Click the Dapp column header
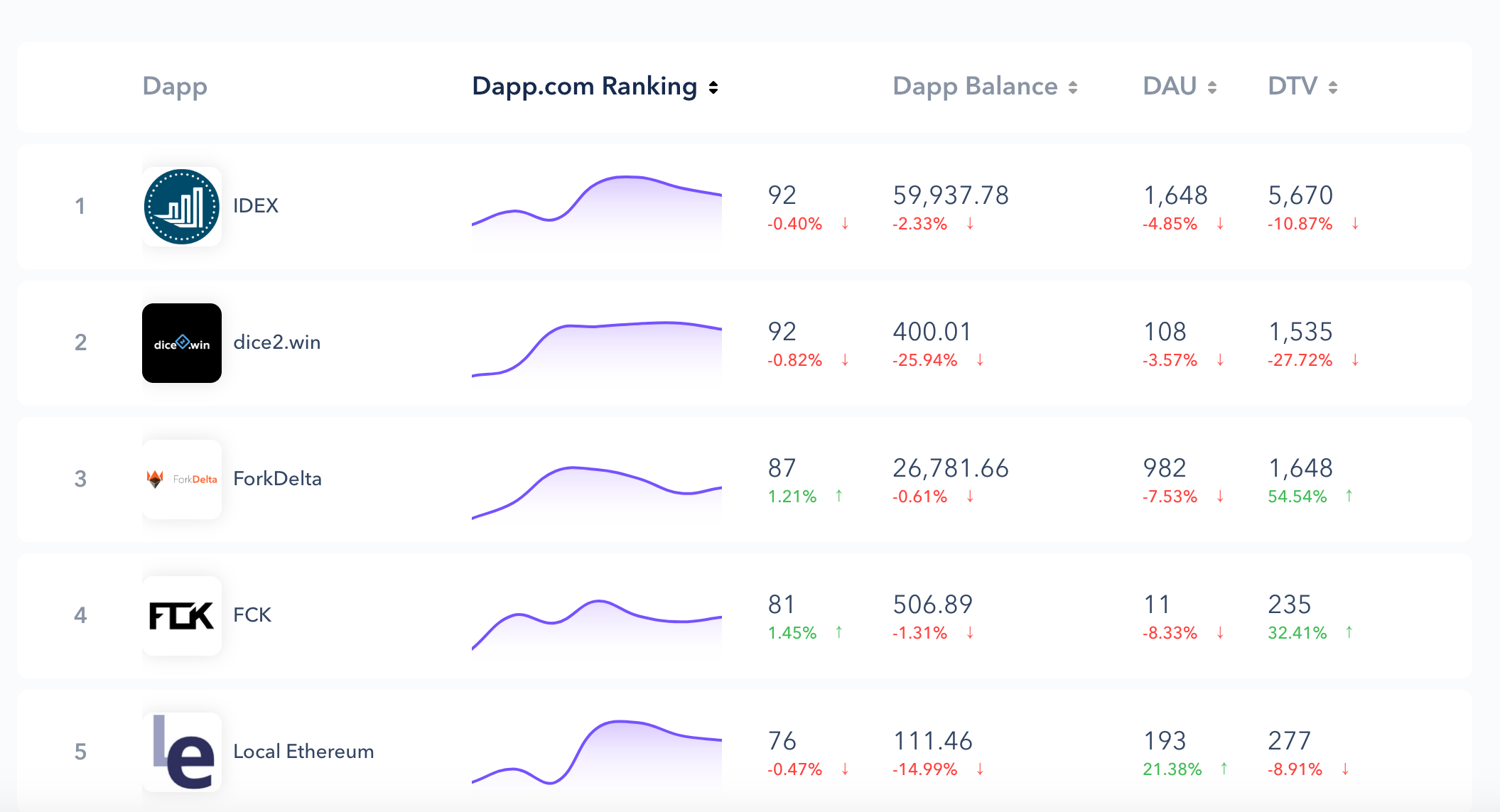 (175, 86)
